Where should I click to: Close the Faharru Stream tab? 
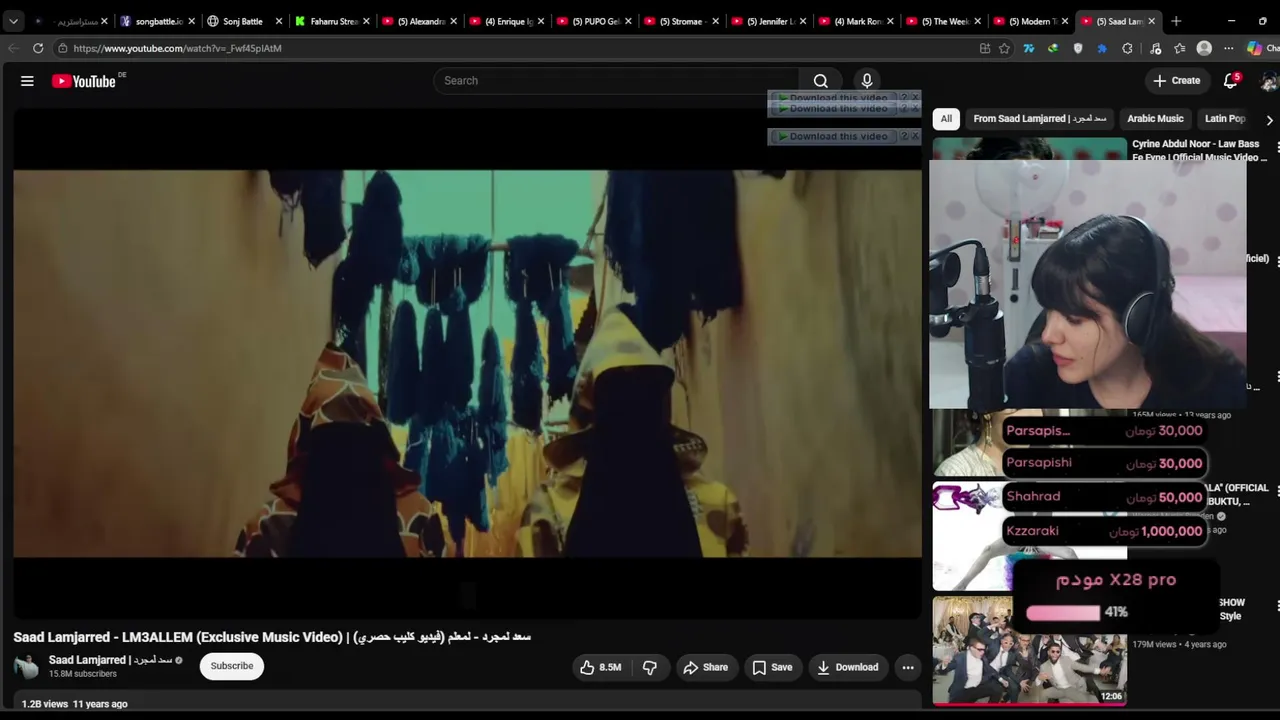366,21
